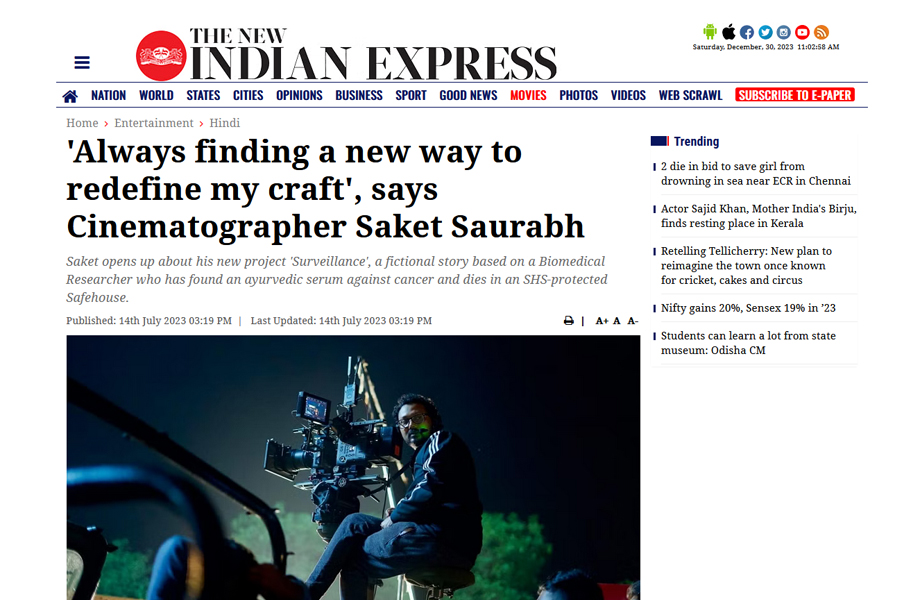The image size is (900, 600).
Task: Reset font size with middle A
Action: (x=616, y=321)
